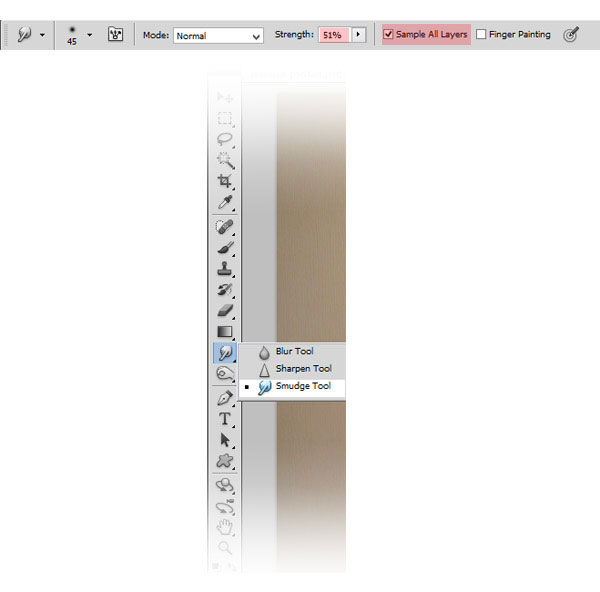
Task: Select the Crop tool
Action: [225, 181]
